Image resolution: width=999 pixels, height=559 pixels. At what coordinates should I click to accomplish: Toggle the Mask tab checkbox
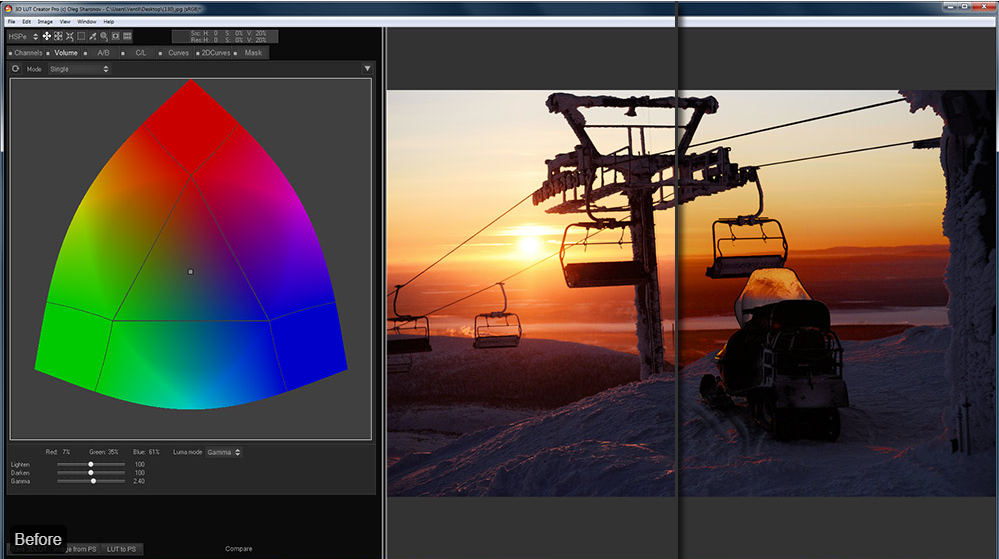pyautogui.click(x=236, y=54)
